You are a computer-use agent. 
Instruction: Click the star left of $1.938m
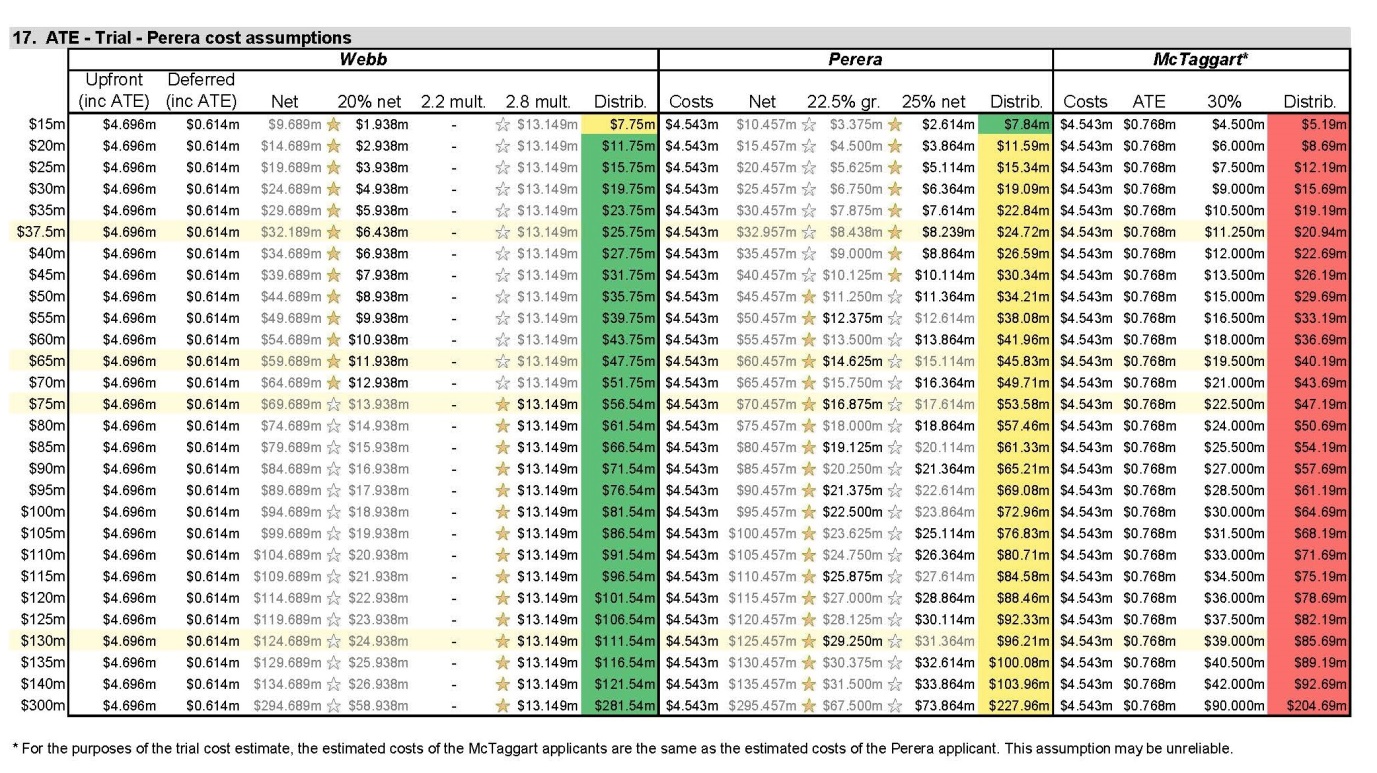(x=334, y=125)
